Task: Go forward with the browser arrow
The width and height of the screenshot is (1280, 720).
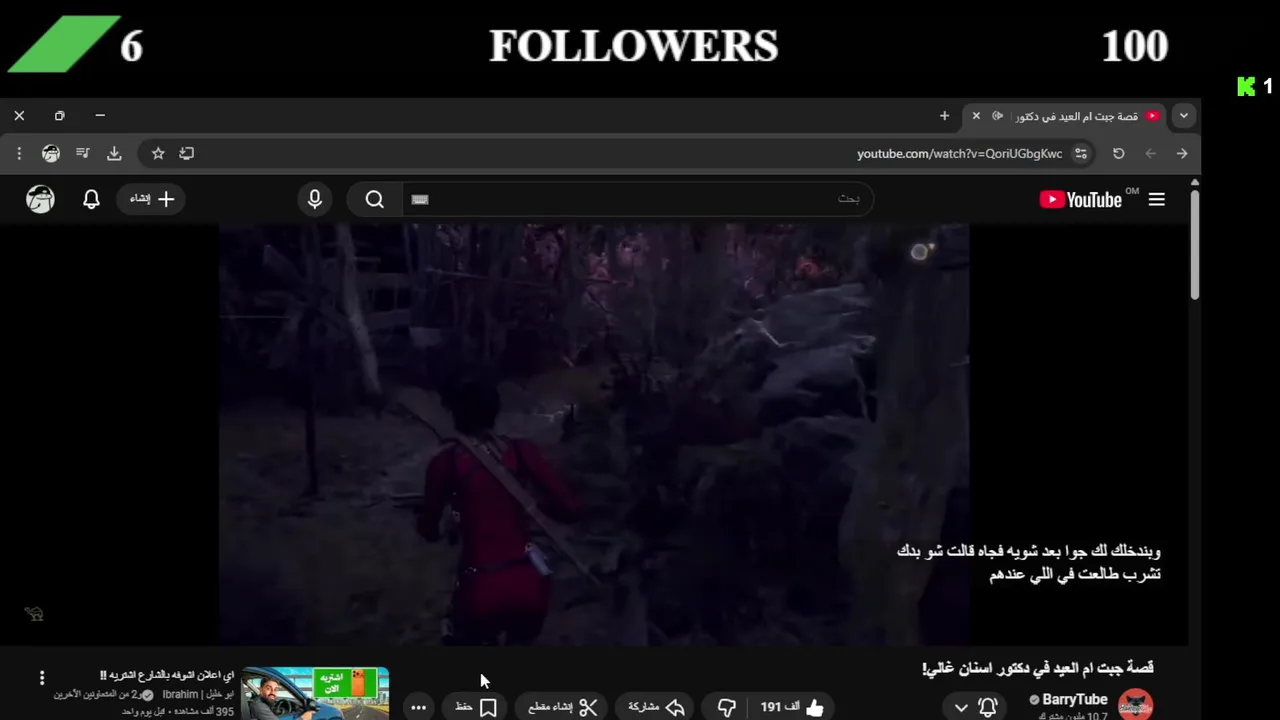Action: (x=1150, y=153)
